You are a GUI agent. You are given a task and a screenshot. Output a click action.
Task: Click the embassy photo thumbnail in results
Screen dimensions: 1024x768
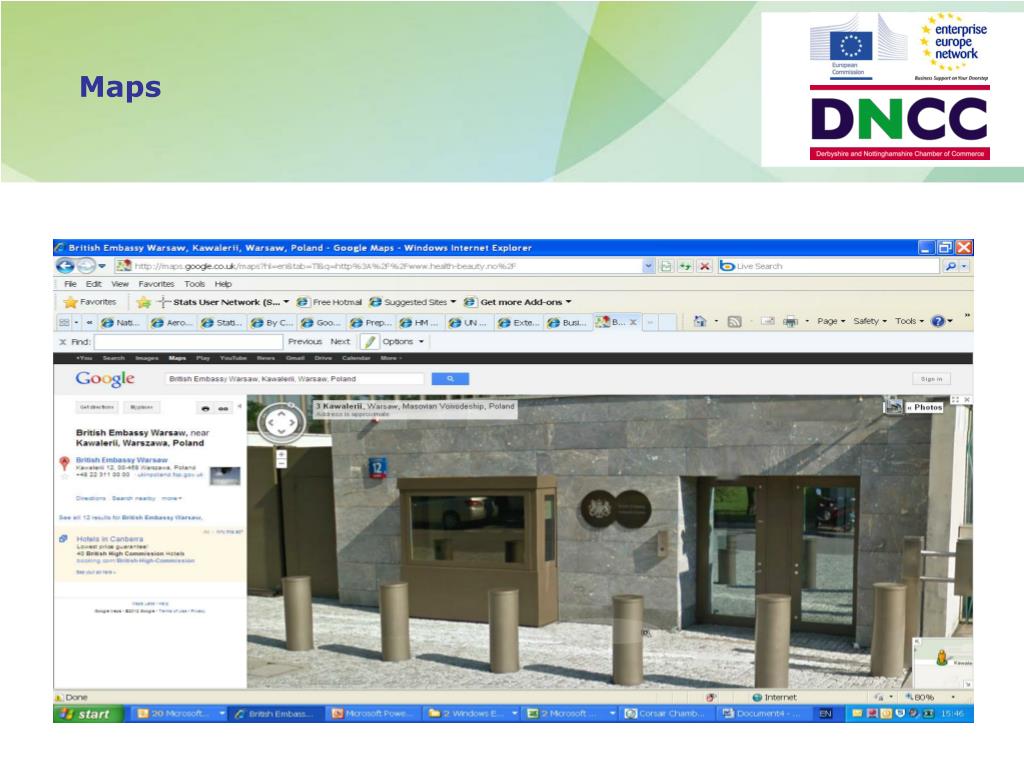coord(225,475)
